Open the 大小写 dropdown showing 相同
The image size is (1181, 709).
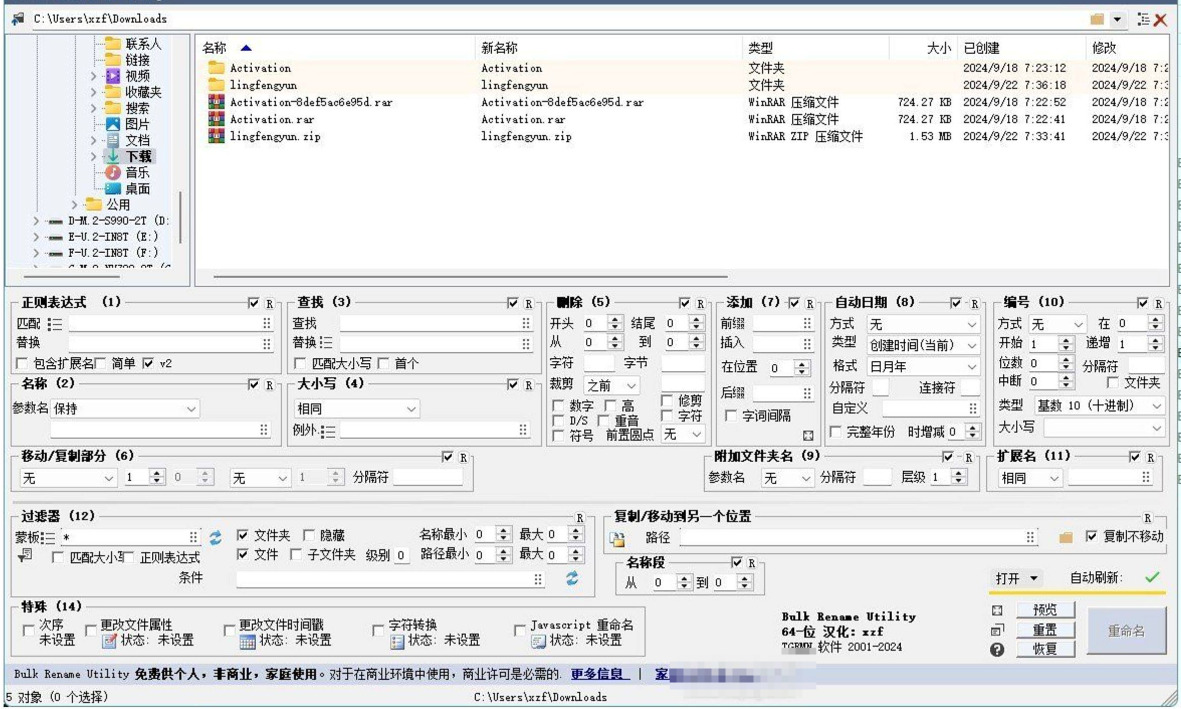356,409
